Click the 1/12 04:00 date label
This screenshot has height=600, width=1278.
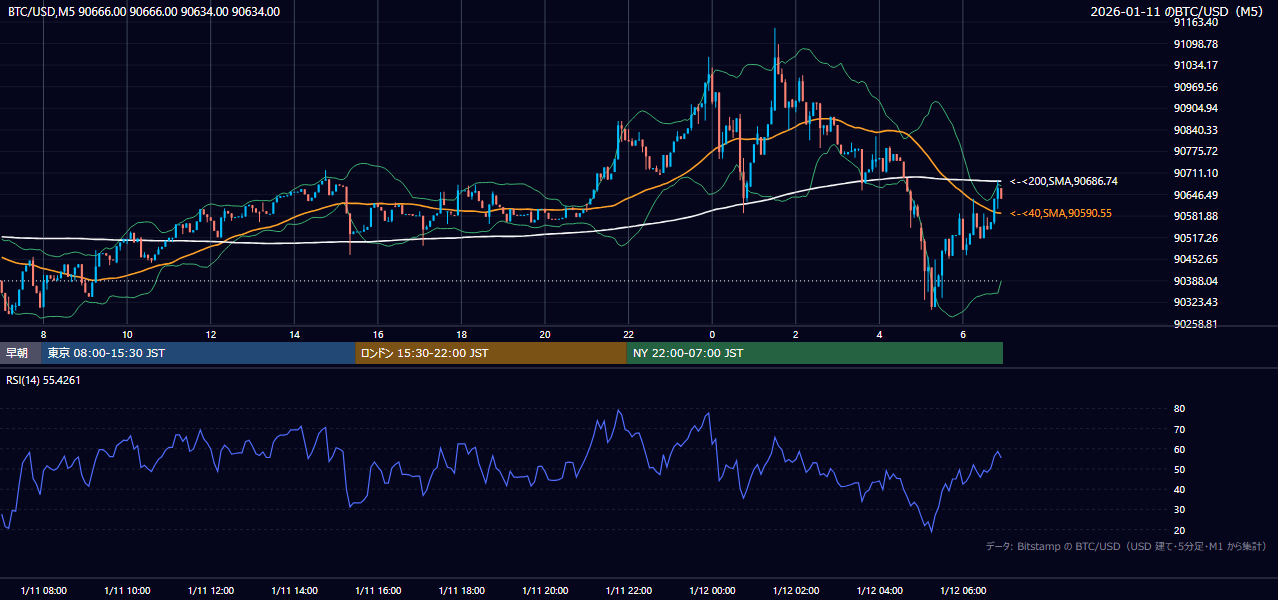tap(879, 591)
